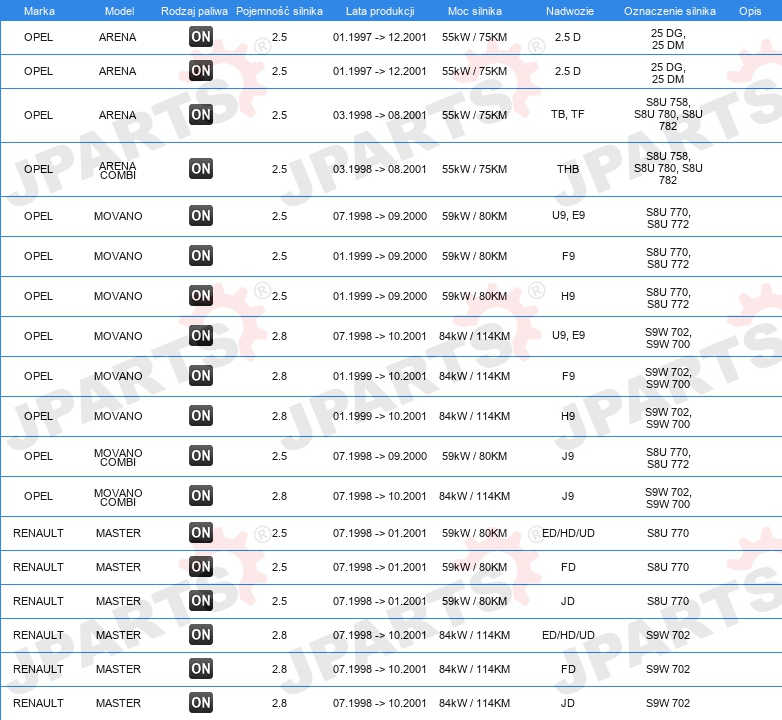This screenshot has width=782, height=720.
Task: Click the Opis column header
Action: (750, 11)
